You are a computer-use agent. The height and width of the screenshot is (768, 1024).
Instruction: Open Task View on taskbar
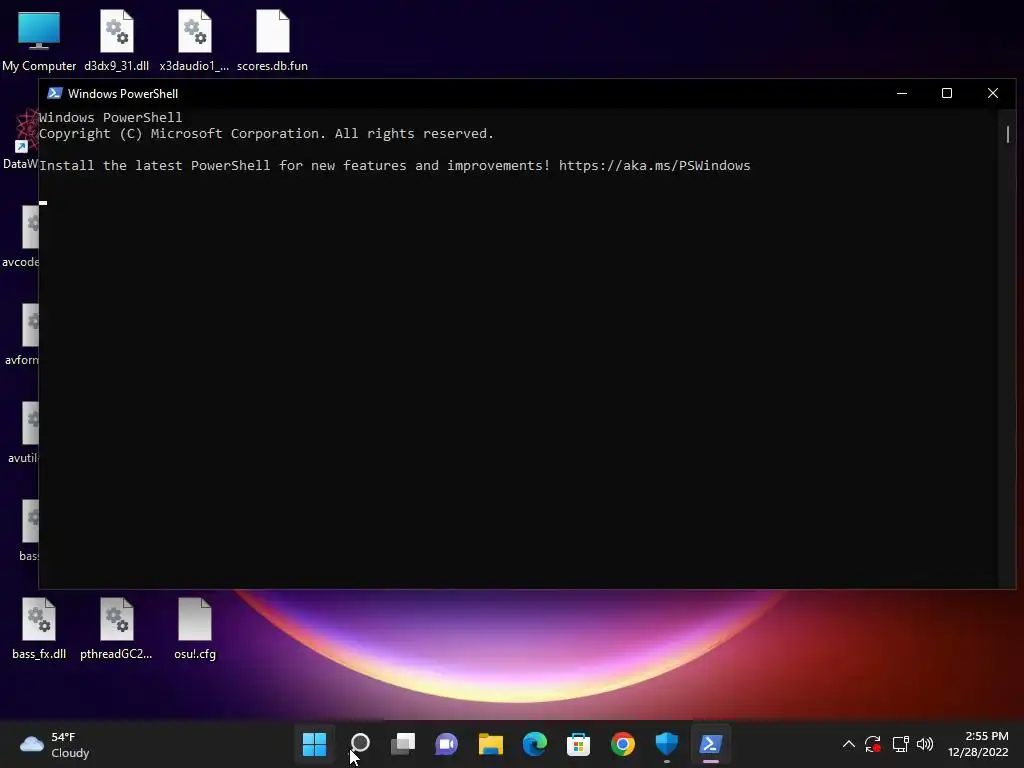coord(403,744)
